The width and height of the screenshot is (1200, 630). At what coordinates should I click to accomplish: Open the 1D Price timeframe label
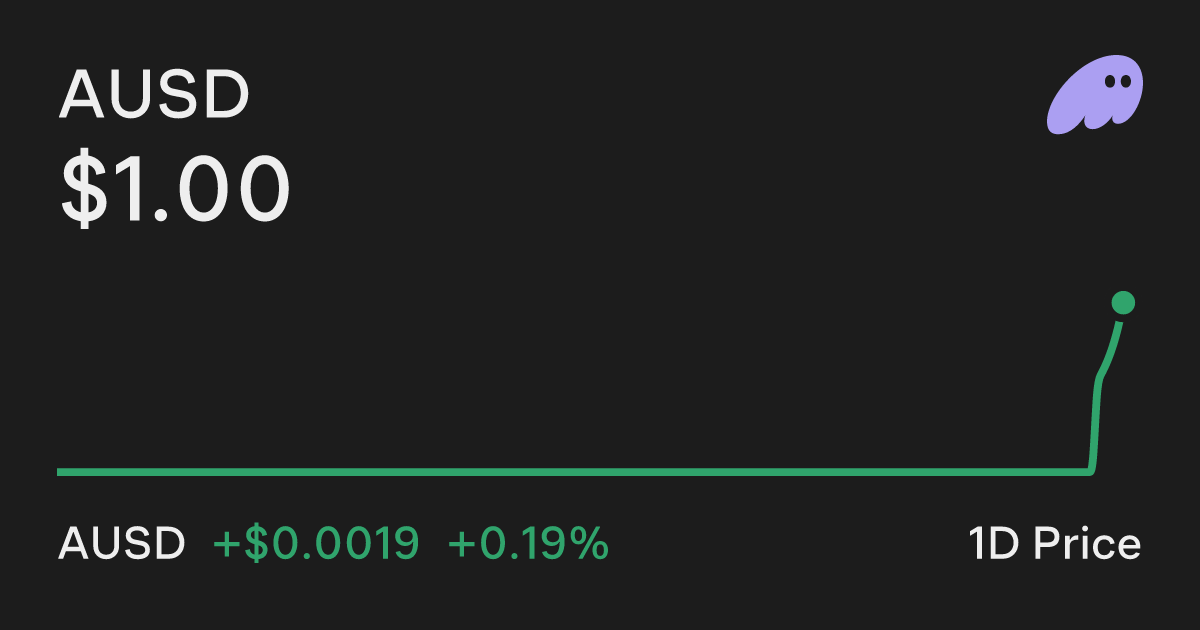point(1054,544)
